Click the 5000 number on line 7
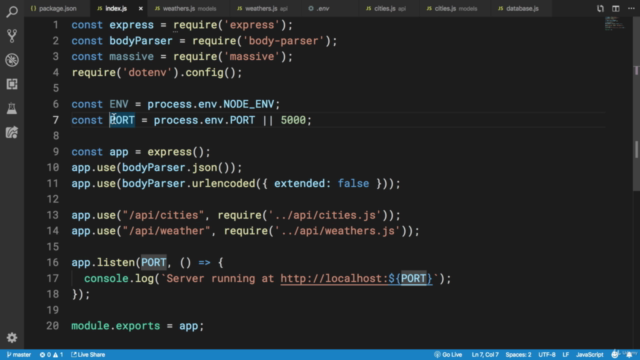Image resolution: width=640 pixels, height=360 pixels. [293, 120]
